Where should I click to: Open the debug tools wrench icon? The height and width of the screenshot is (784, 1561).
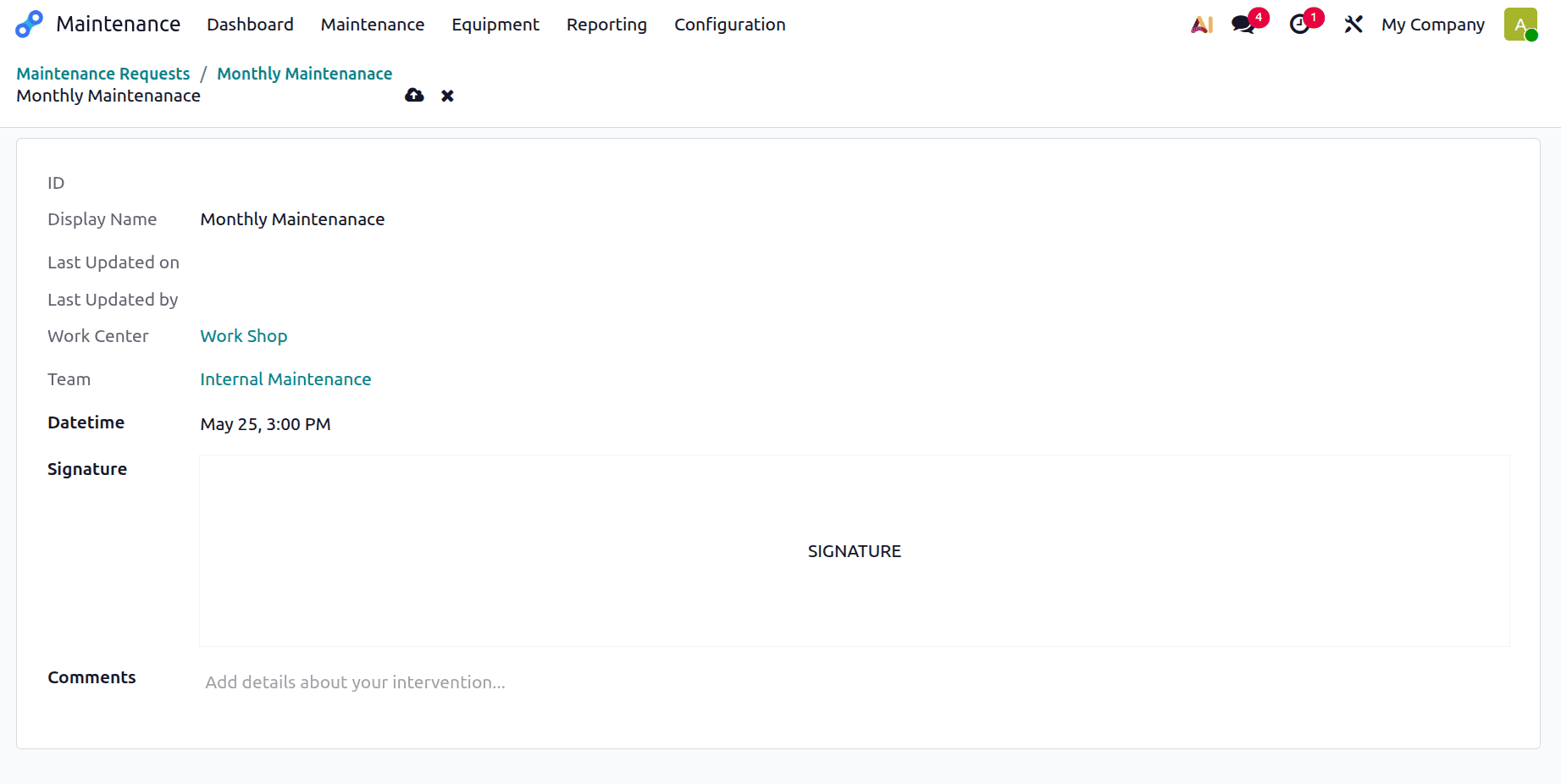1353,25
